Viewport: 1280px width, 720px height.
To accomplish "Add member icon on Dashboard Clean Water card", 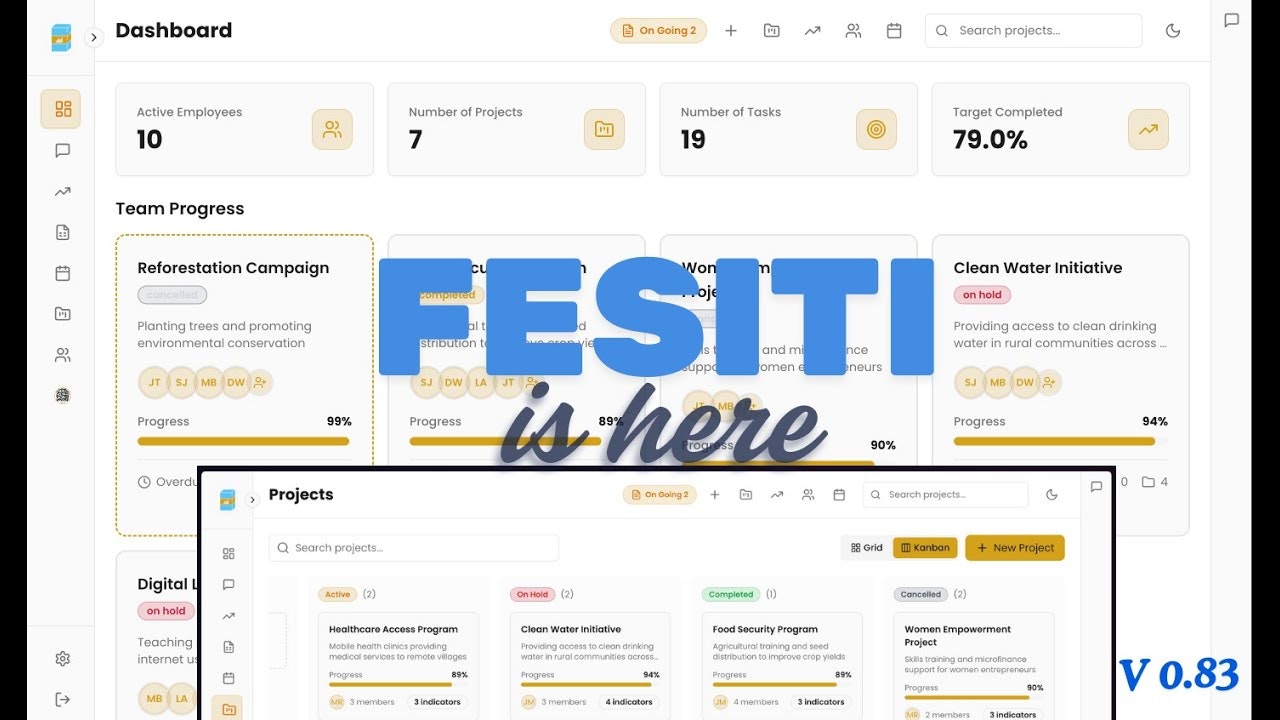I will 1048,382.
